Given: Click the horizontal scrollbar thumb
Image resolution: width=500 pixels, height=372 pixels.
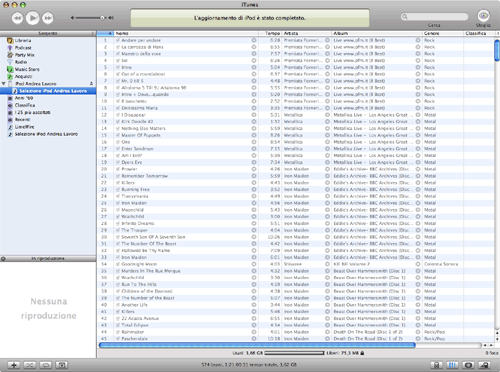Looking at the screenshot, I should [257, 345].
